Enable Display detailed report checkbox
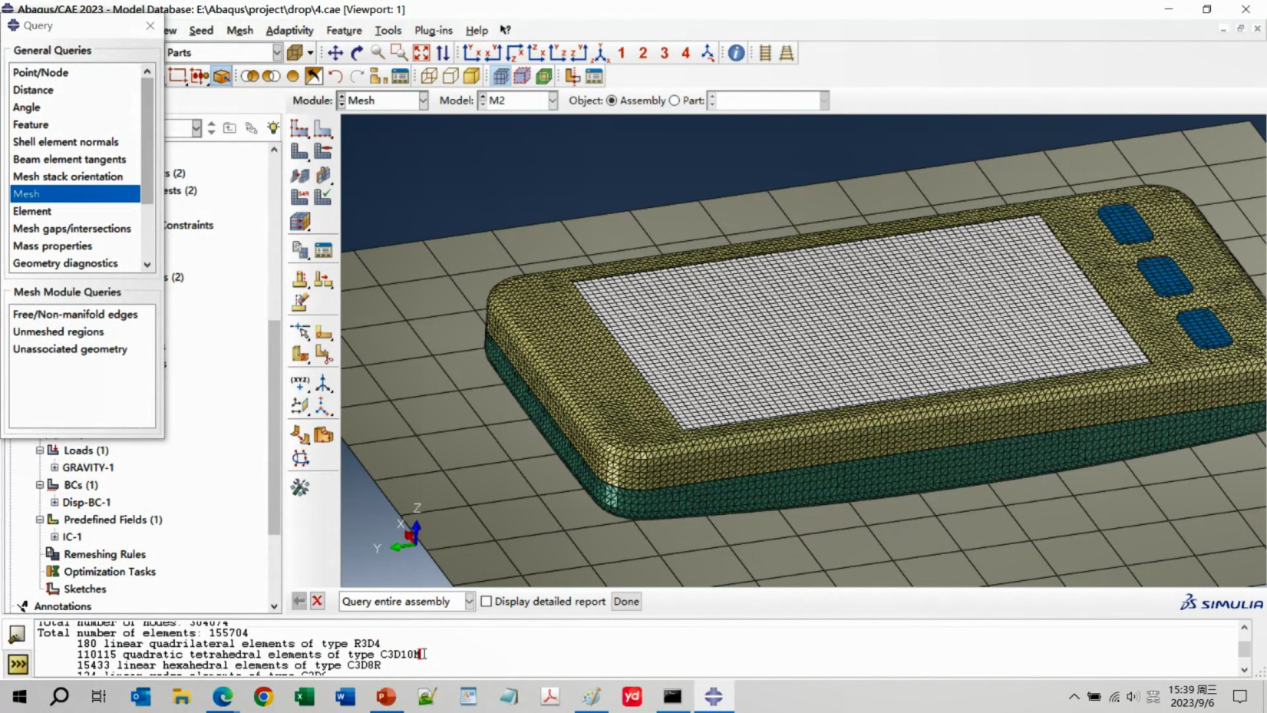 [x=486, y=601]
